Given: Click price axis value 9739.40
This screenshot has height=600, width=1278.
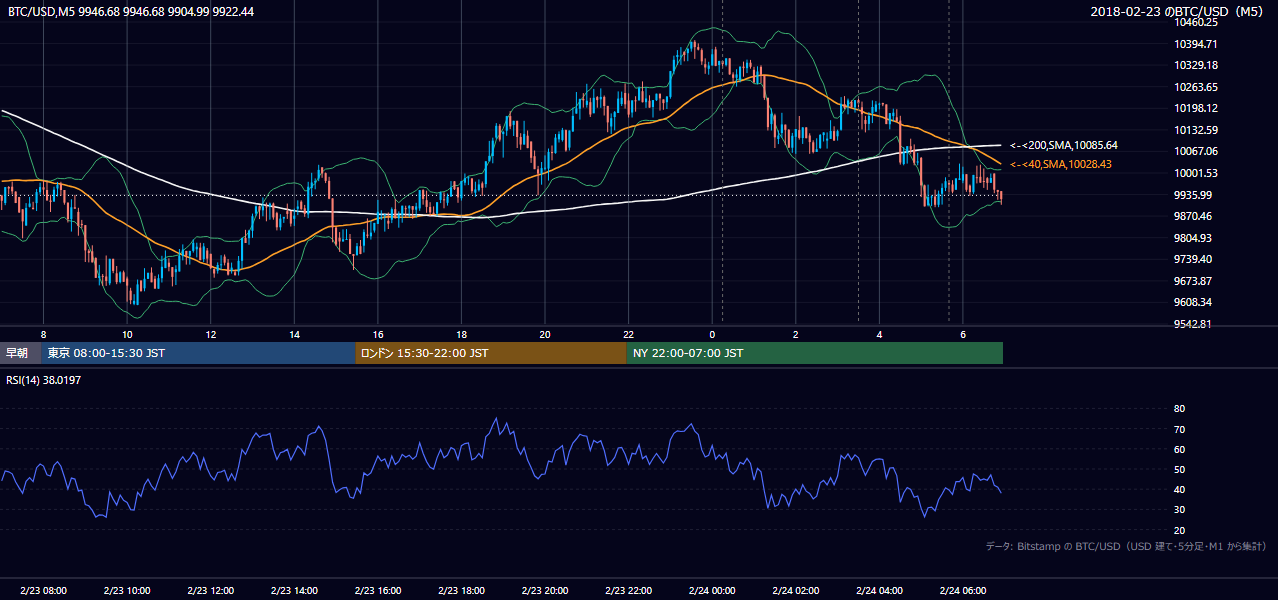Looking at the screenshot, I should [1193, 259].
